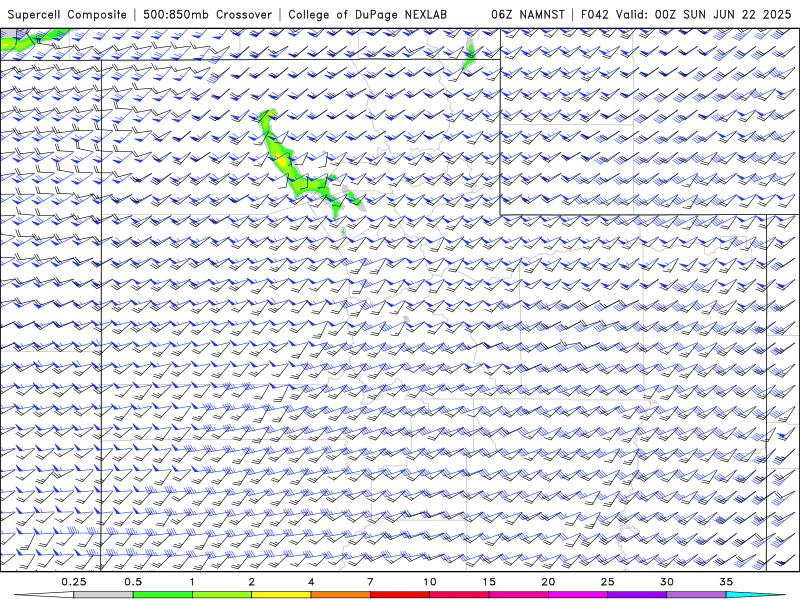
Task: Click the yellow core inside the central green region
Action: (282, 160)
